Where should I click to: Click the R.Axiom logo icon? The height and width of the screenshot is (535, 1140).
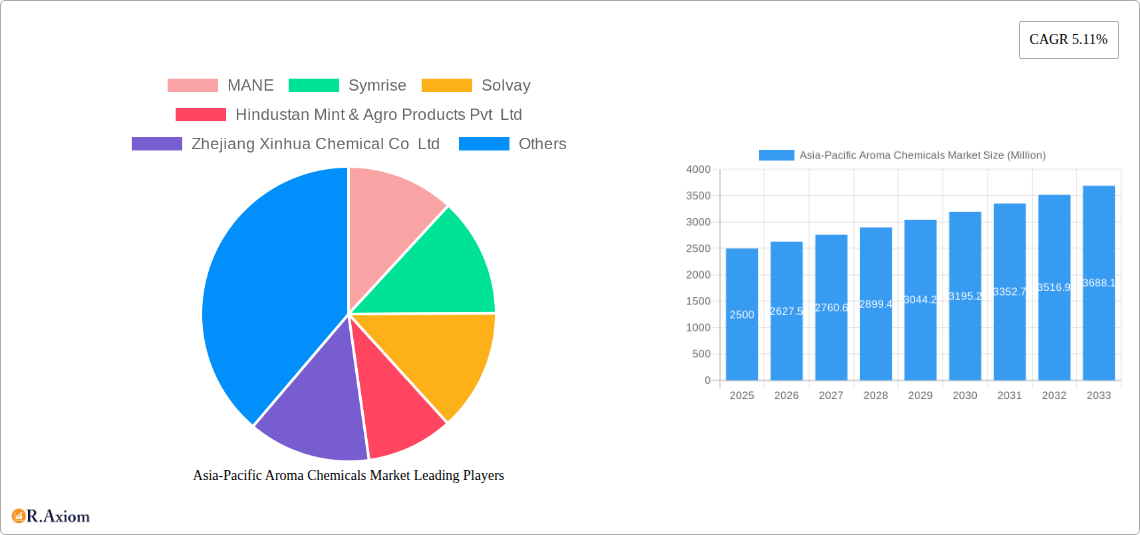18,516
